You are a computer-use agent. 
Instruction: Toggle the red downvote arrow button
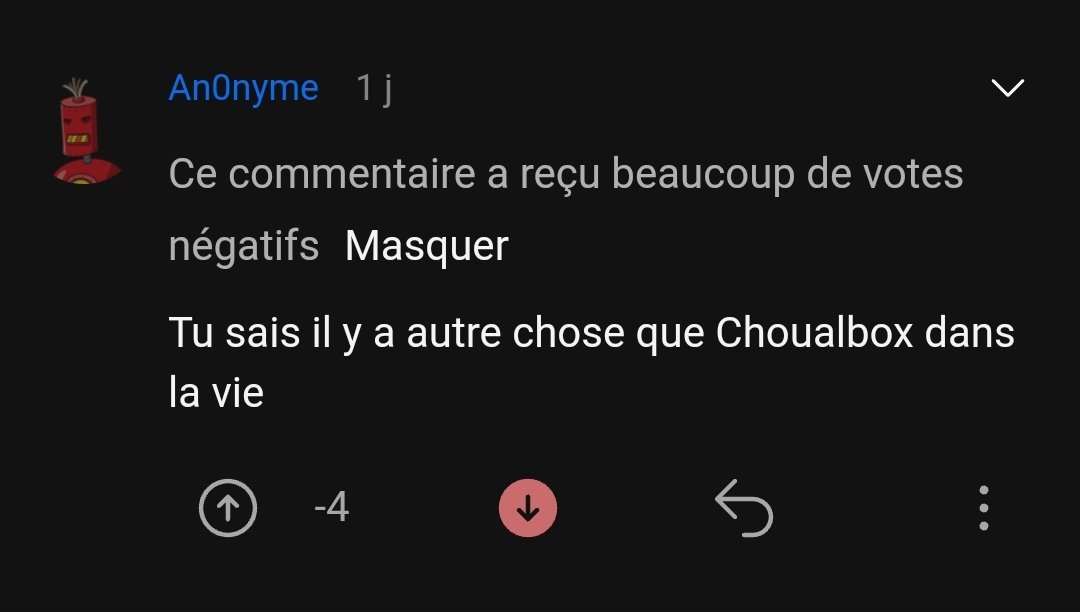click(x=528, y=508)
